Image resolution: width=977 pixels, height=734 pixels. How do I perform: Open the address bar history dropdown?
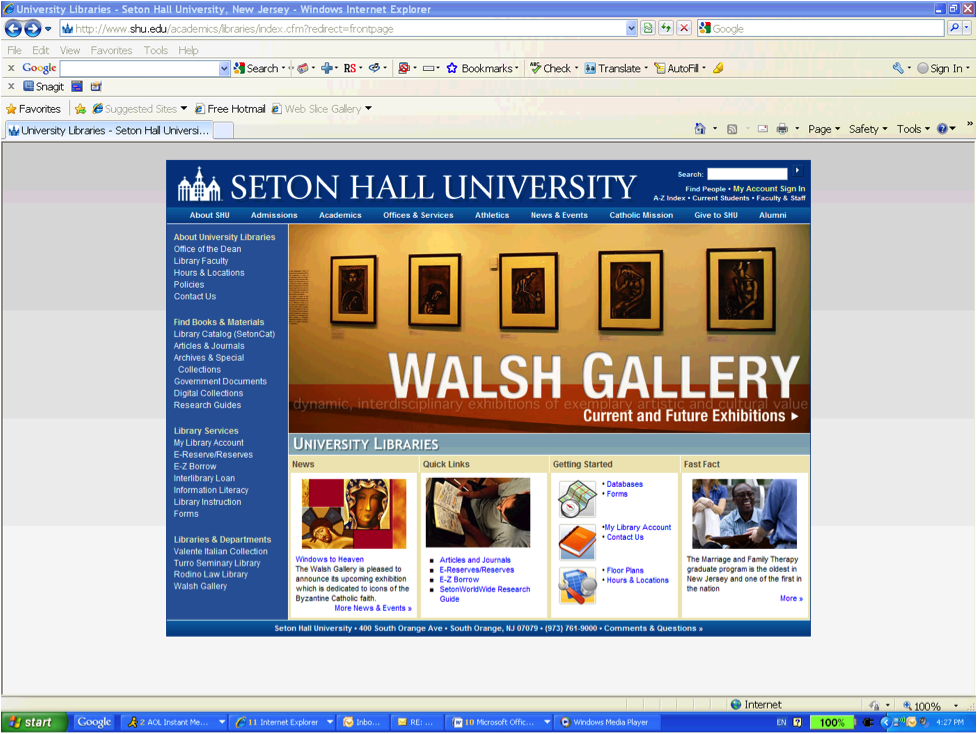pyautogui.click(x=631, y=29)
